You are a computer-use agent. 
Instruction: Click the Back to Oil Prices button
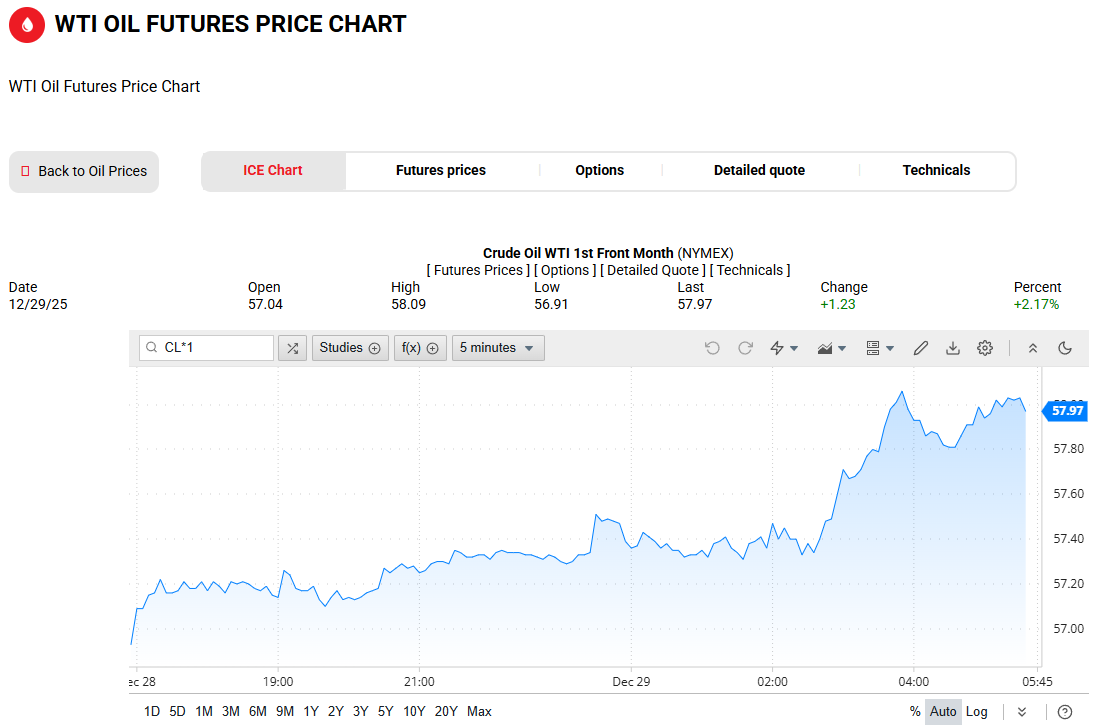84,171
